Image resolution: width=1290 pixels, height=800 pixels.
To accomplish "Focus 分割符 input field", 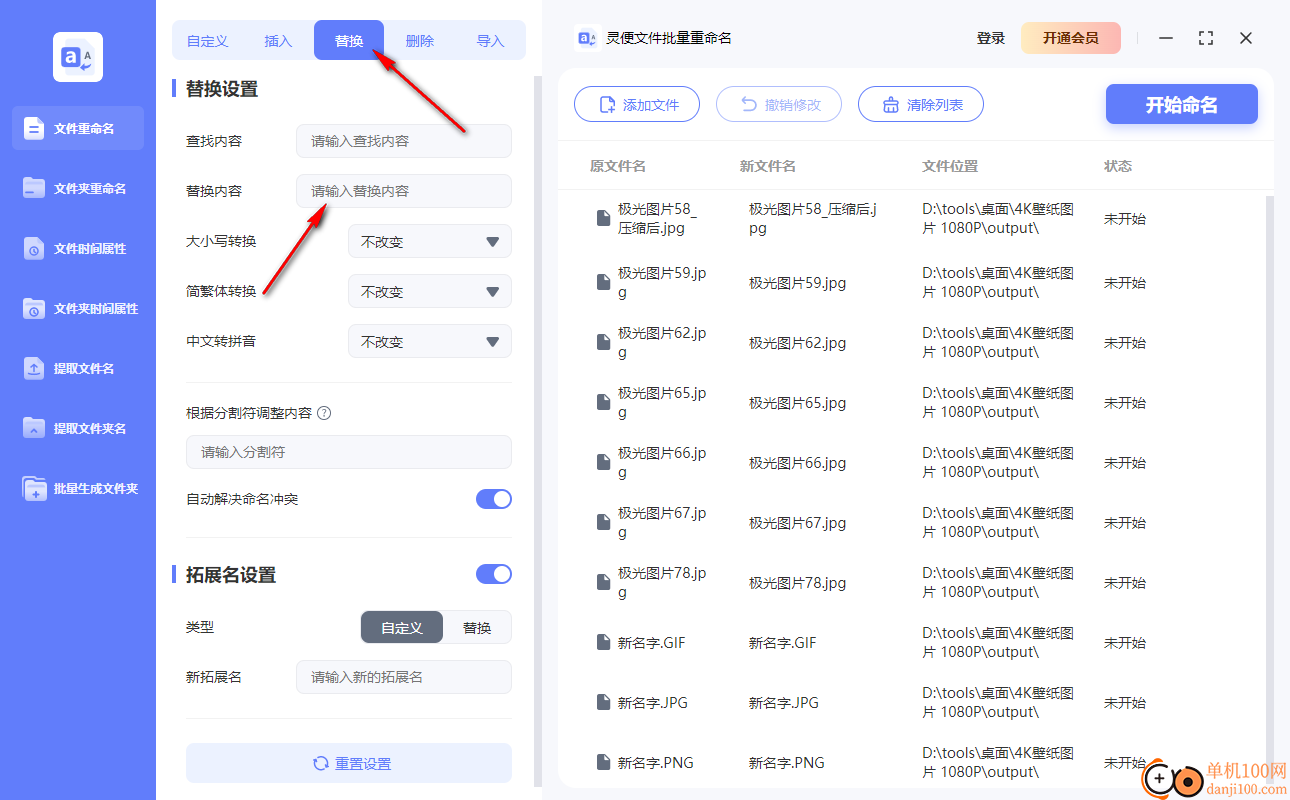I will click(349, 452).
